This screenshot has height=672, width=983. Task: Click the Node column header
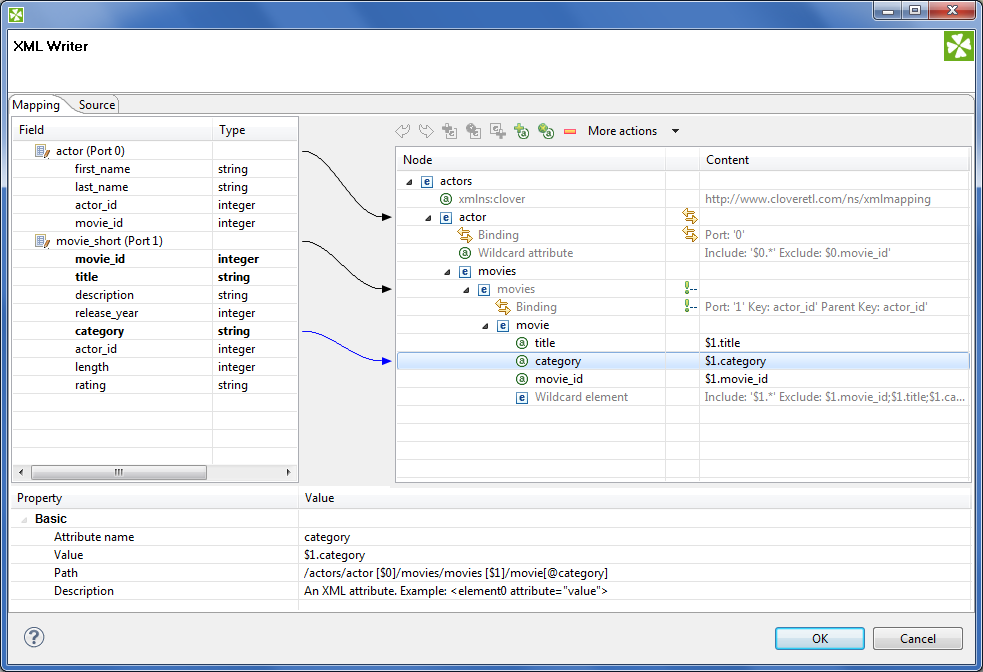pos(531,160)
